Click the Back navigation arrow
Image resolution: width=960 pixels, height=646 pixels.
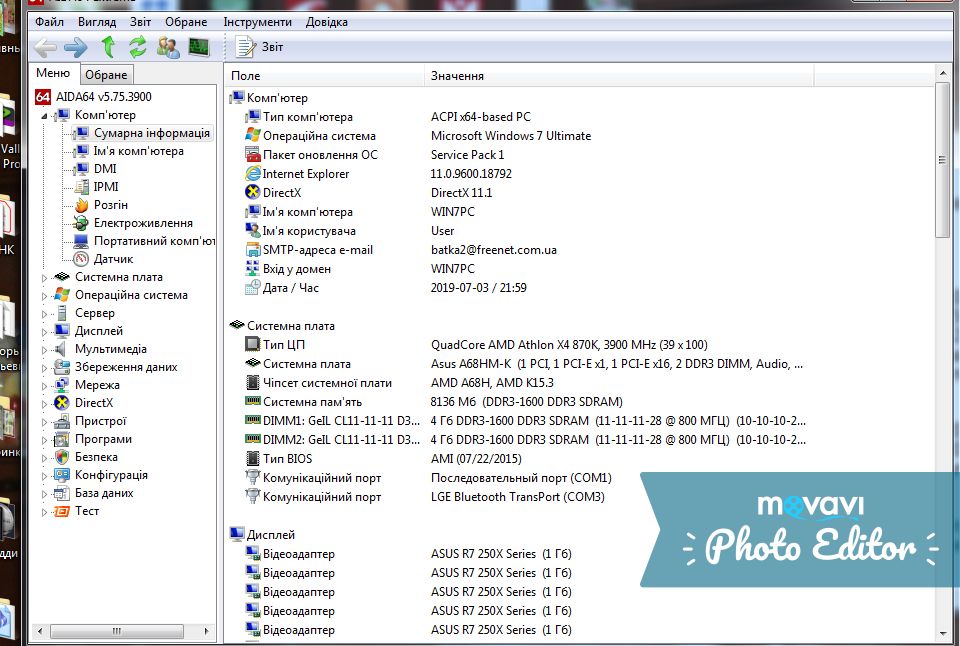coord(45,47)
